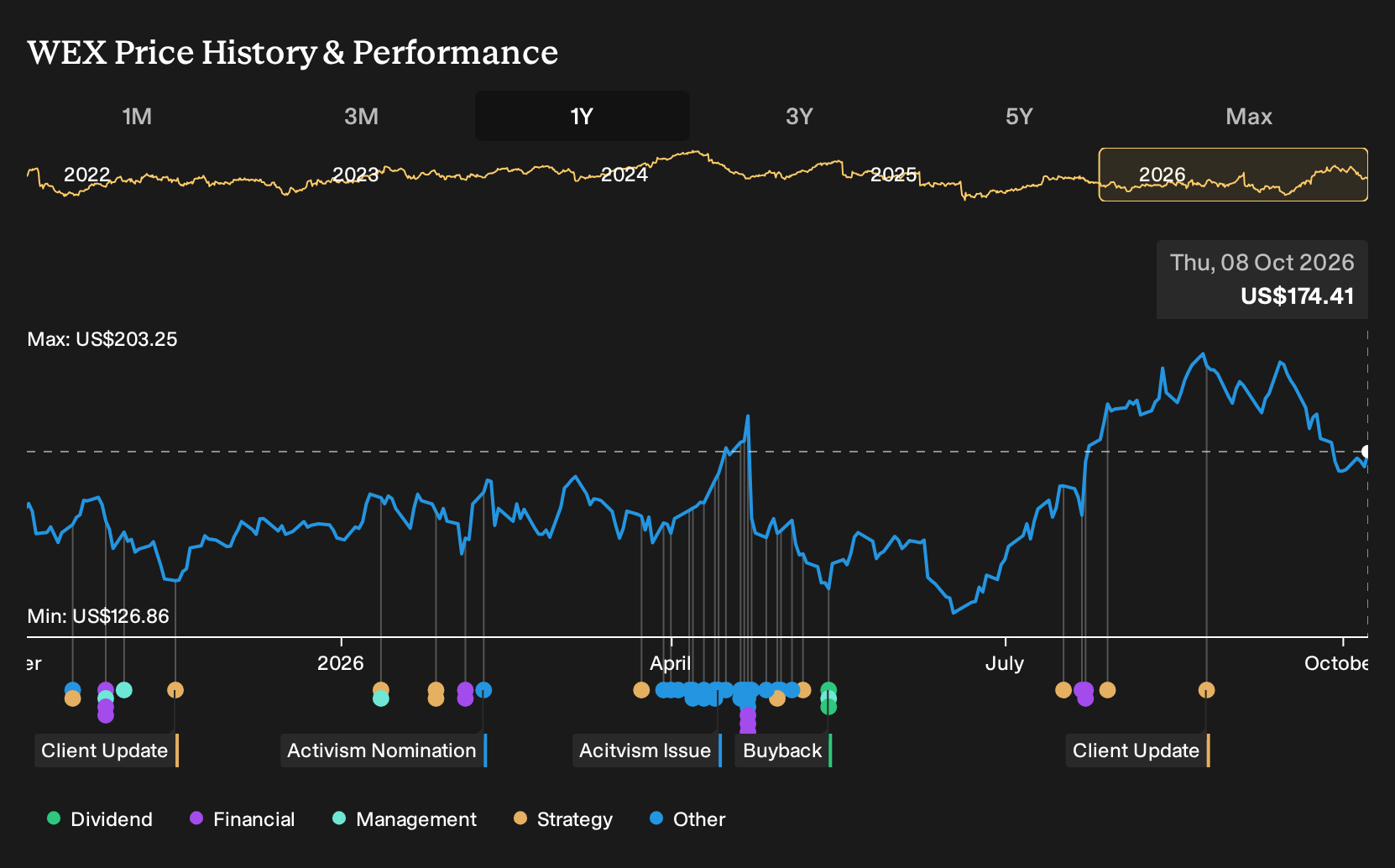Open the 5Y price history tab
This screenshot has height=868, width=1395.
pos(1019,116)
